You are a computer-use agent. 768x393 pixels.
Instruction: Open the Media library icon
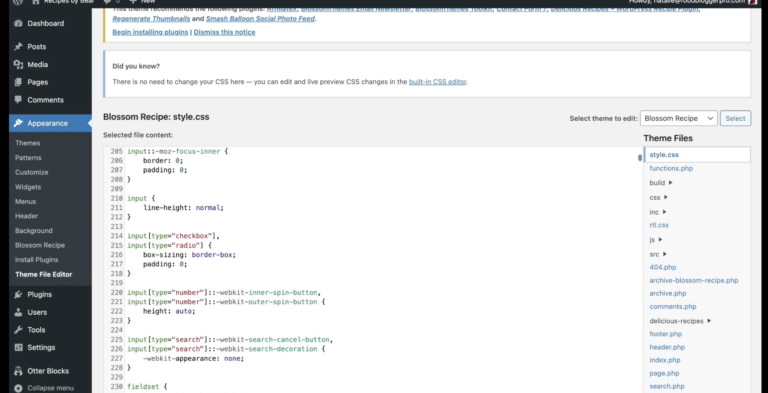[19, 64]
